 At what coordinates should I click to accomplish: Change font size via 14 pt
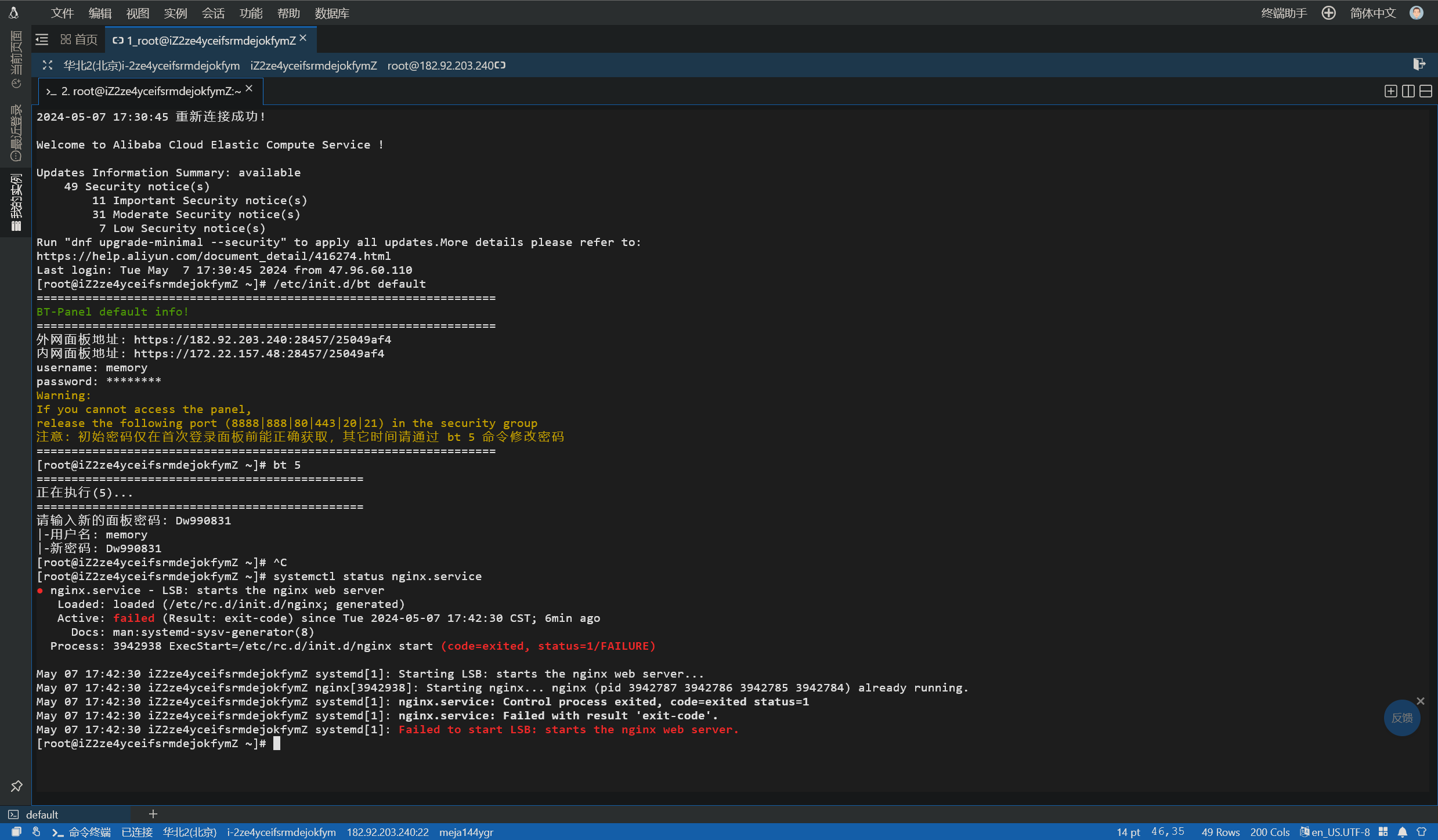click(x=1128, y=832)
